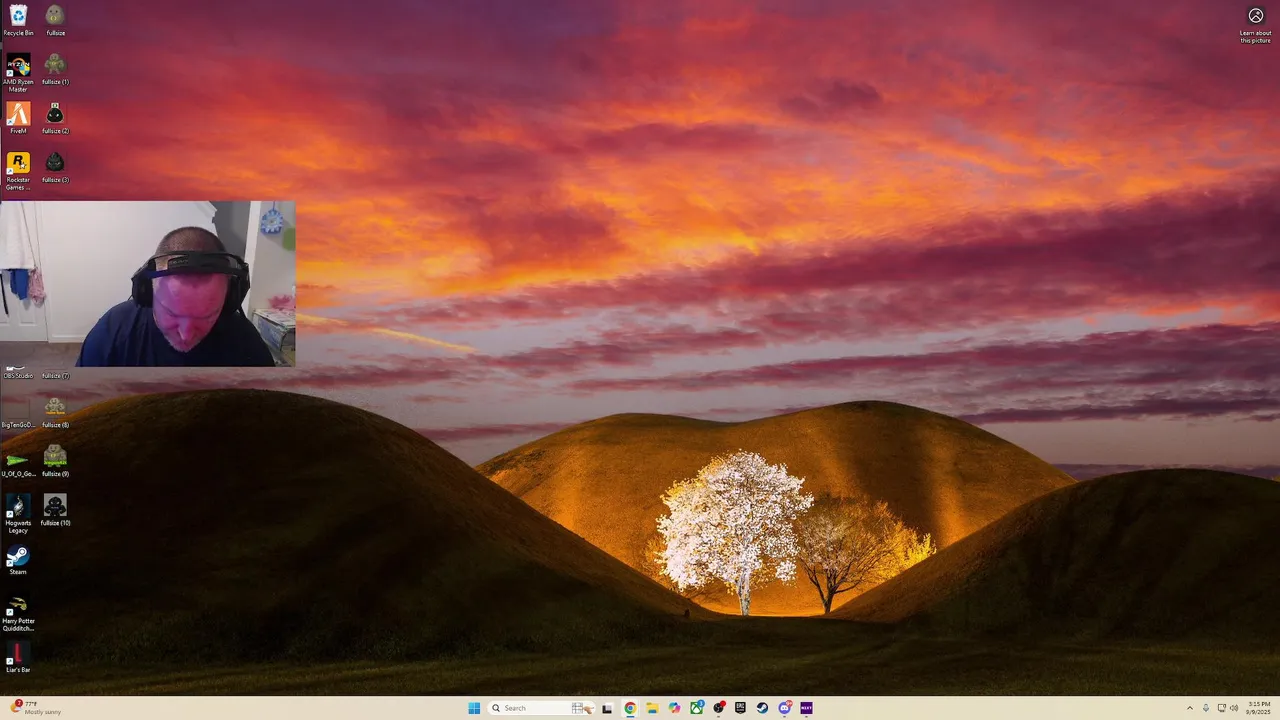This screenshot has height=720, width=1280.
Task: Launch the FiveM desktop shortcut
Action: 18,118
